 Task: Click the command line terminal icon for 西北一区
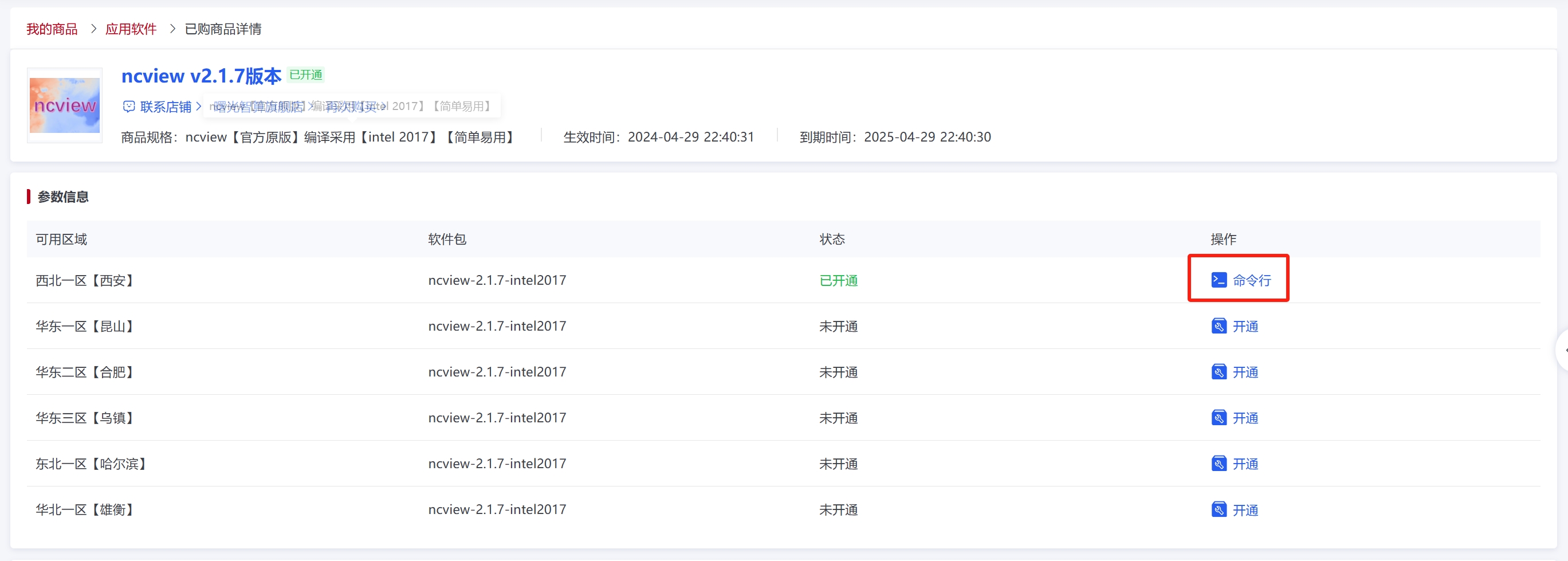(x=1219, y=280)
